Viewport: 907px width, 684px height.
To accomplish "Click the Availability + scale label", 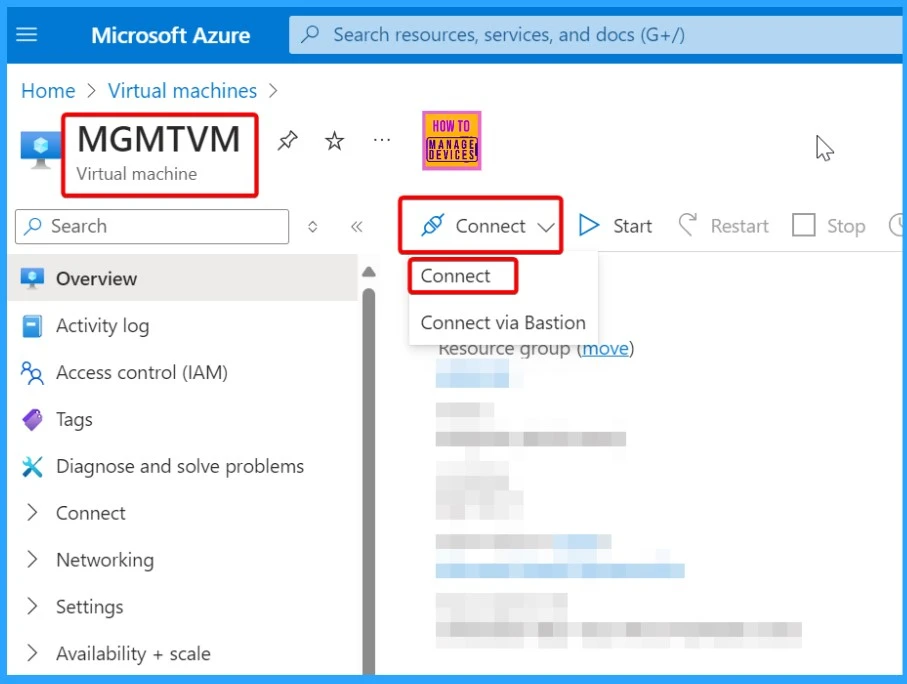I will click(x=133, y=654).
